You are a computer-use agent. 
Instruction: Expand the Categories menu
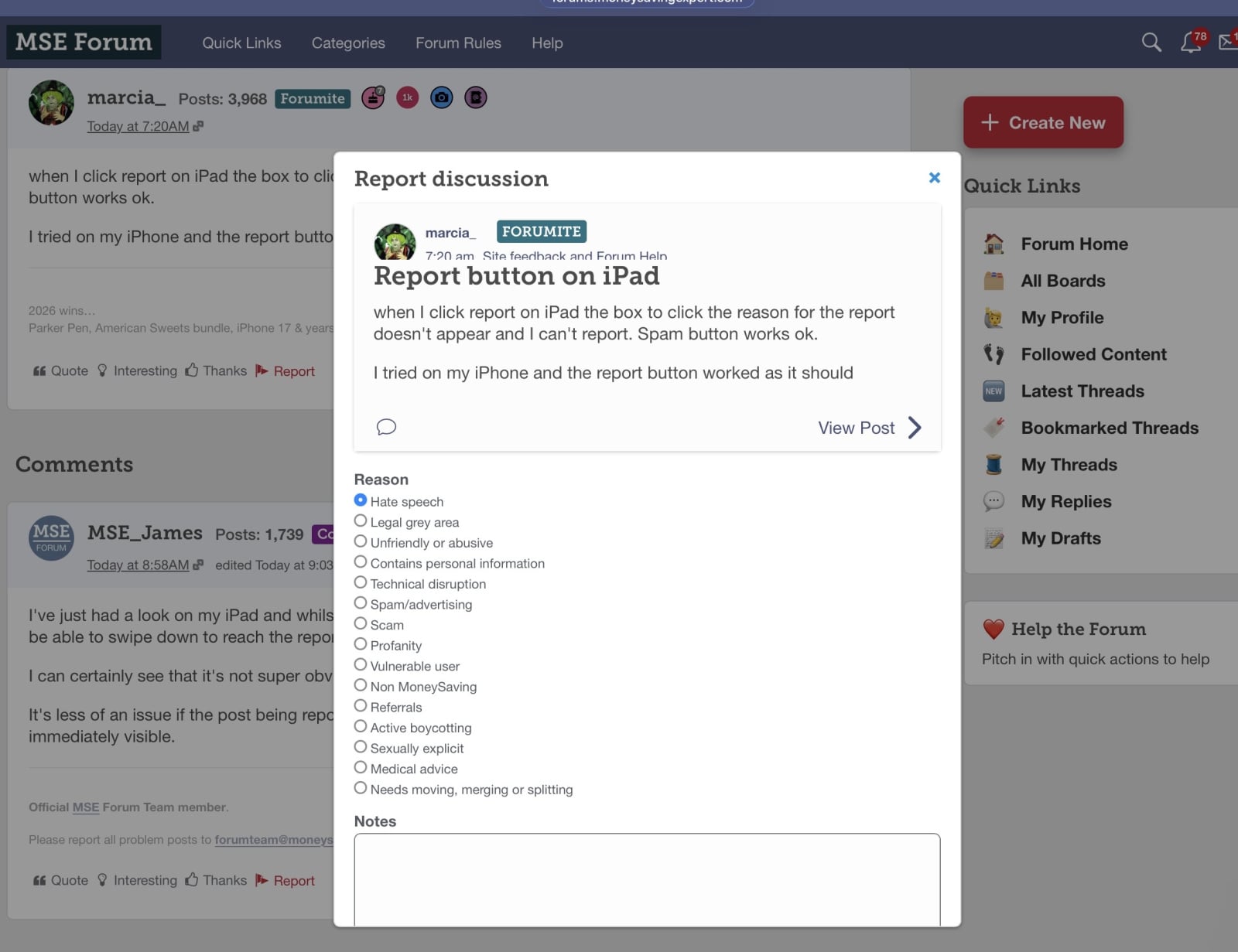(348, 43)
